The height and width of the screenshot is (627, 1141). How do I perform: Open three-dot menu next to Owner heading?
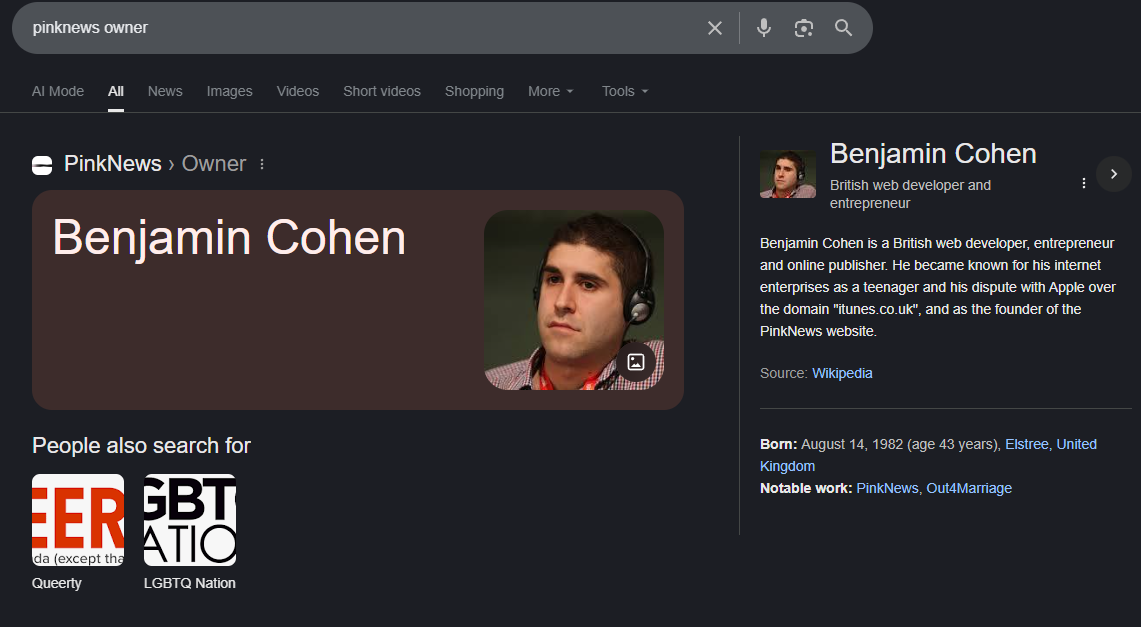click(x=262, y=164)
